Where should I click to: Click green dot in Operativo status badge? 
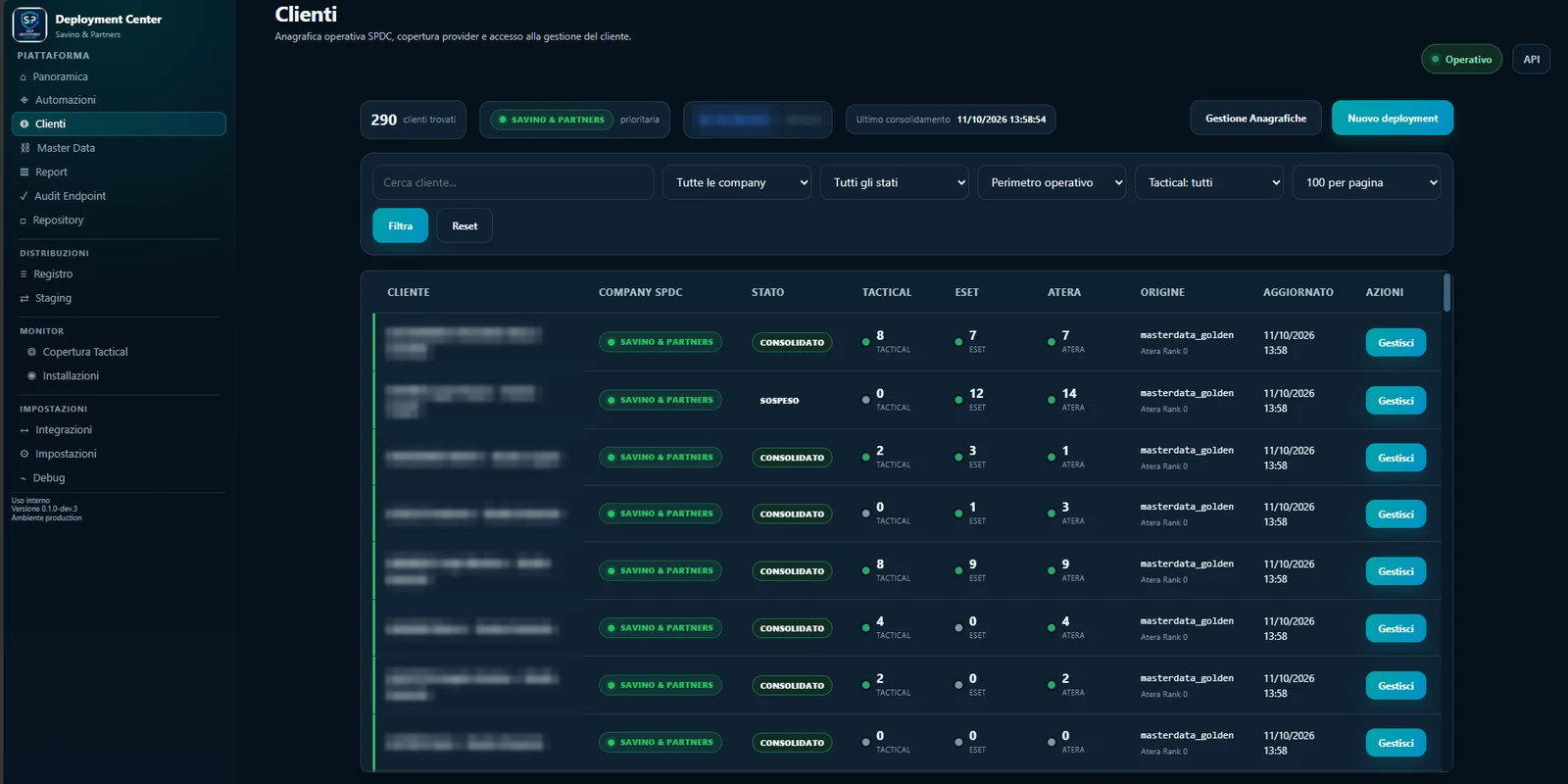[1436, 60]
